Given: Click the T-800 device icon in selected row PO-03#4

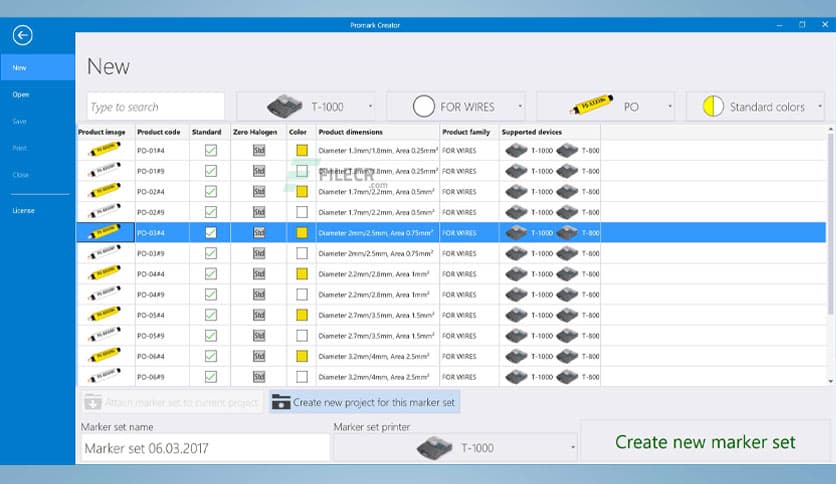Looking at the screenshot, I should (x=567, y=233).
